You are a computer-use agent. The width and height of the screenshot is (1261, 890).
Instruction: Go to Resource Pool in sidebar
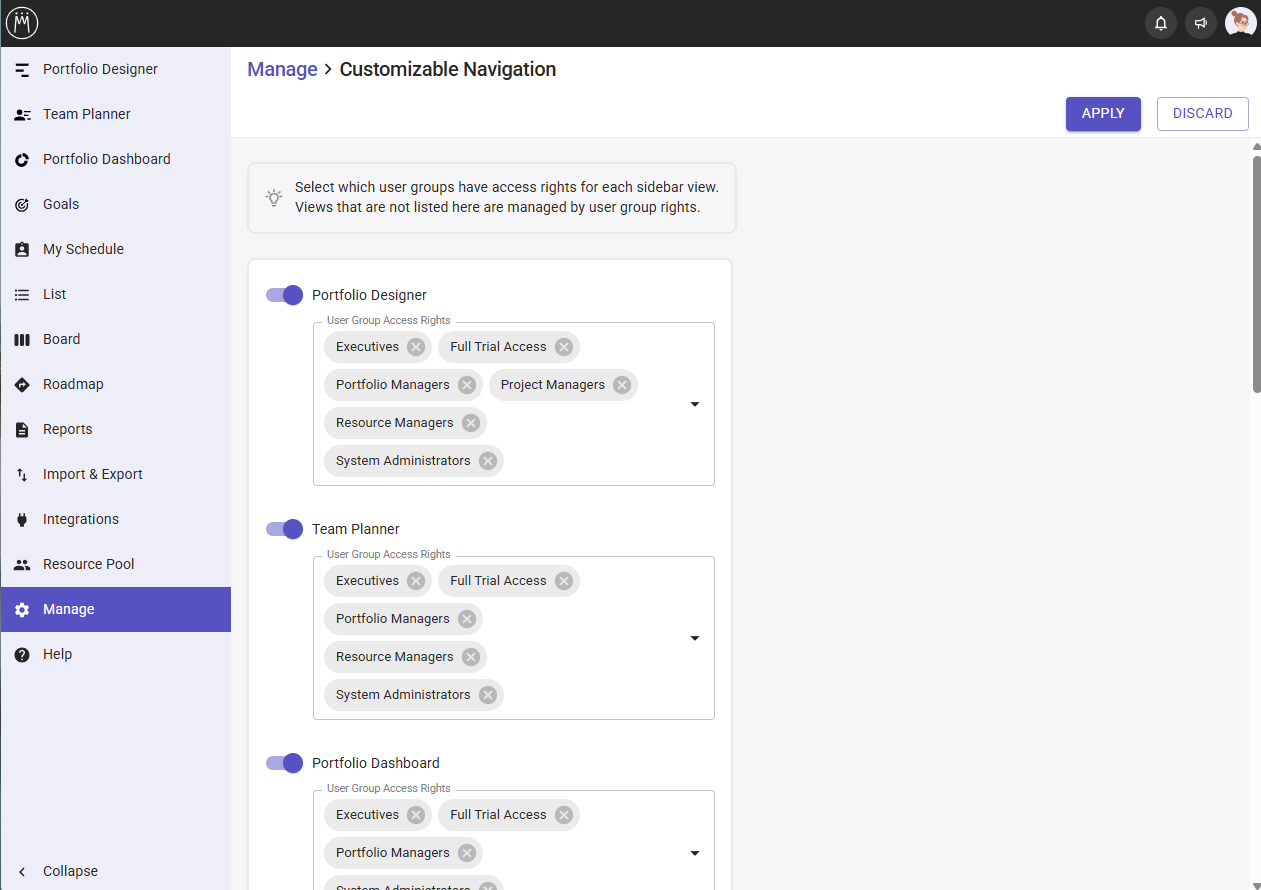(x=88, y=564)
